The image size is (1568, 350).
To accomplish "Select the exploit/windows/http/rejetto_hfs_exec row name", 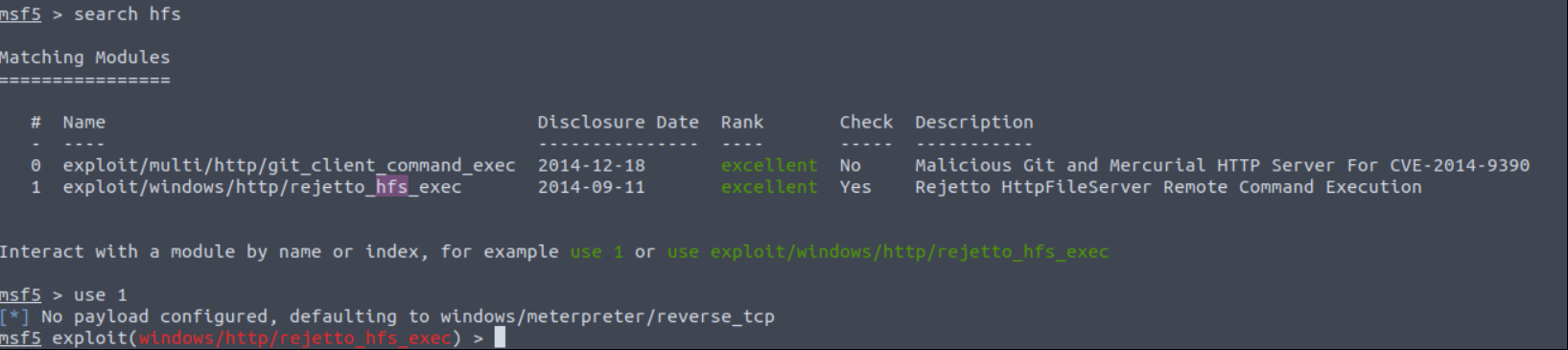I will tap(263, 187).
